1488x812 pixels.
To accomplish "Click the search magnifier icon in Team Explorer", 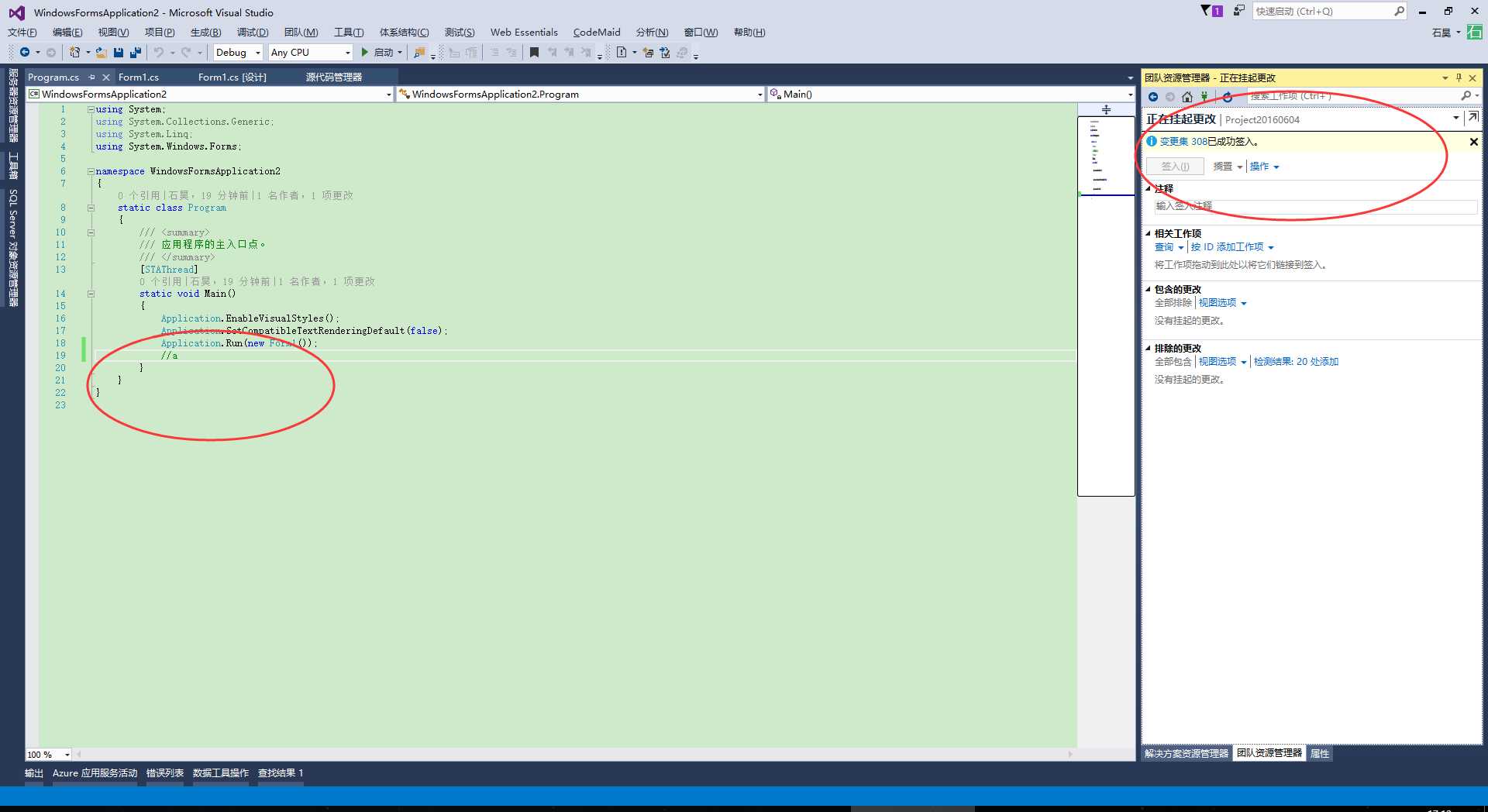I will (x=1466, y=96).
